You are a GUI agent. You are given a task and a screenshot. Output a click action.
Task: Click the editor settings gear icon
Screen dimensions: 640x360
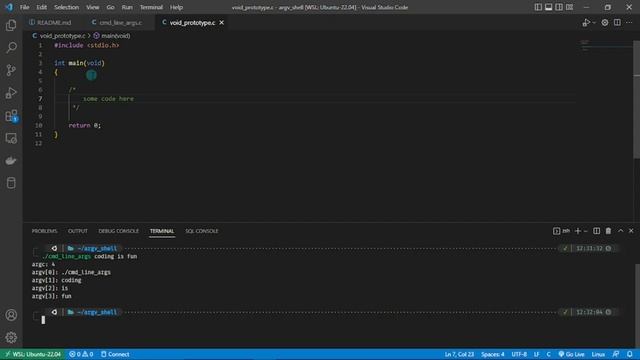(604, 23)
